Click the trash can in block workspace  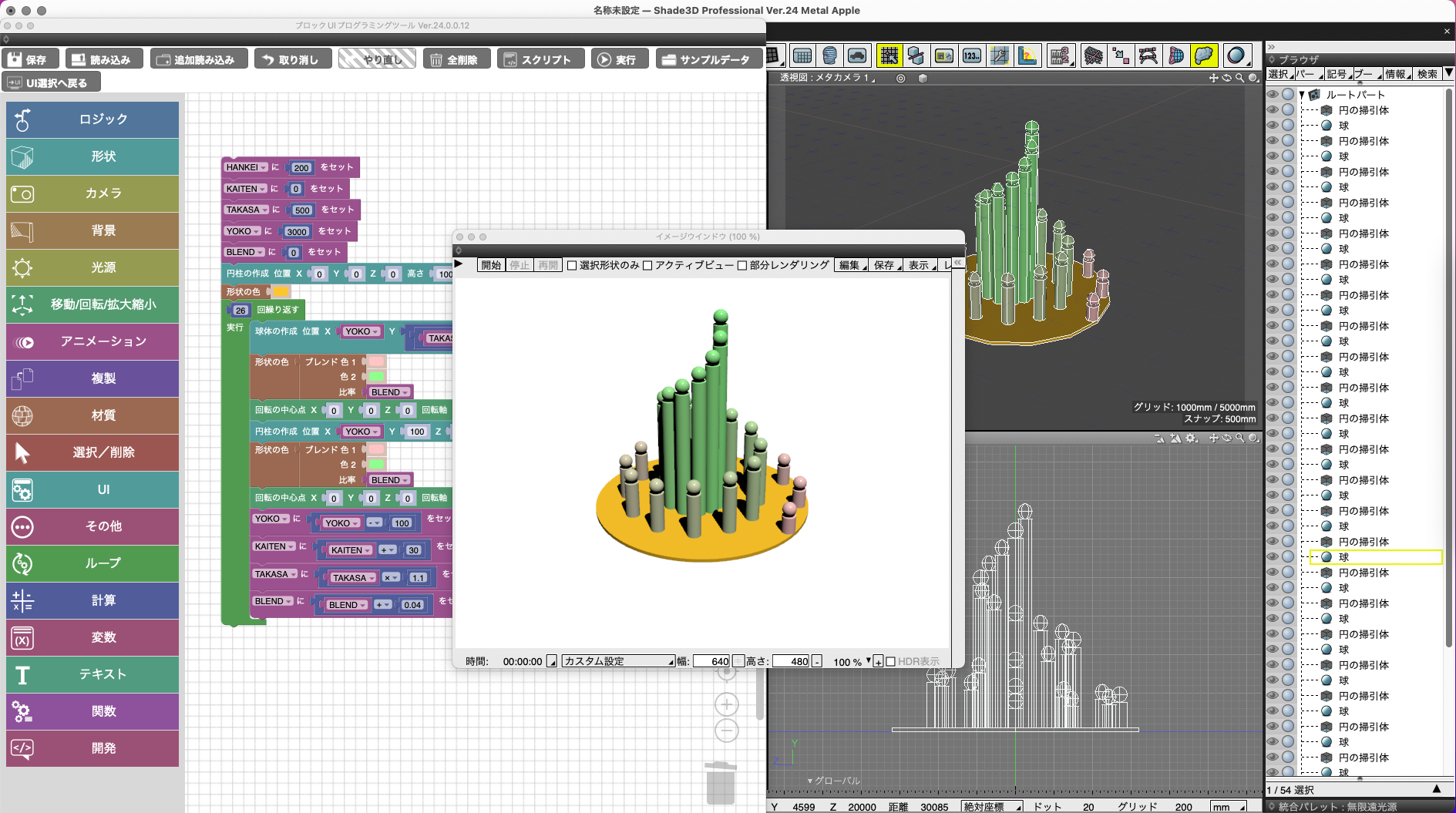pyautogui.click(x=721, y=783)
